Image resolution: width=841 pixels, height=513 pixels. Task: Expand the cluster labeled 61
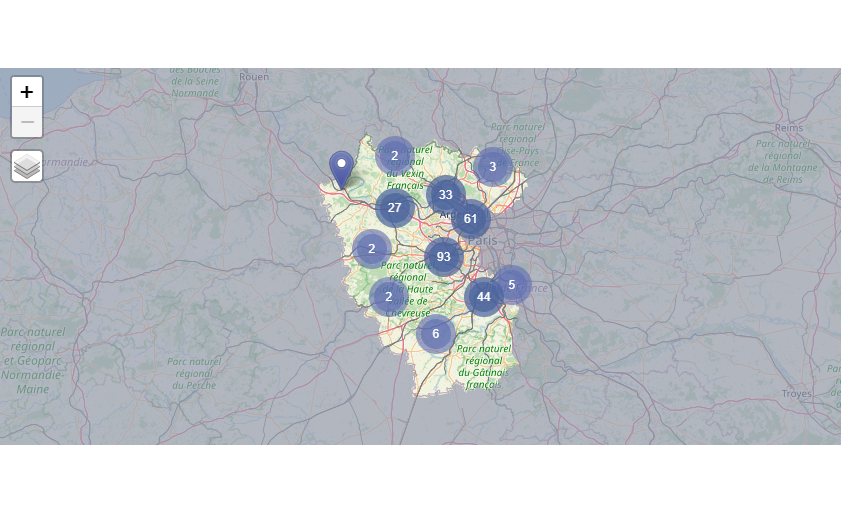click(470, 219)
